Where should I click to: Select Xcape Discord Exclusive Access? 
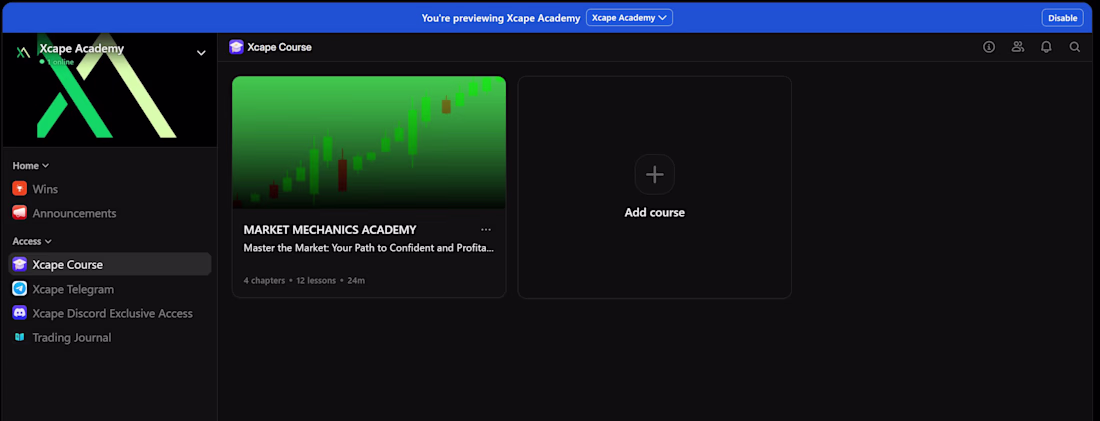(109, 313)
